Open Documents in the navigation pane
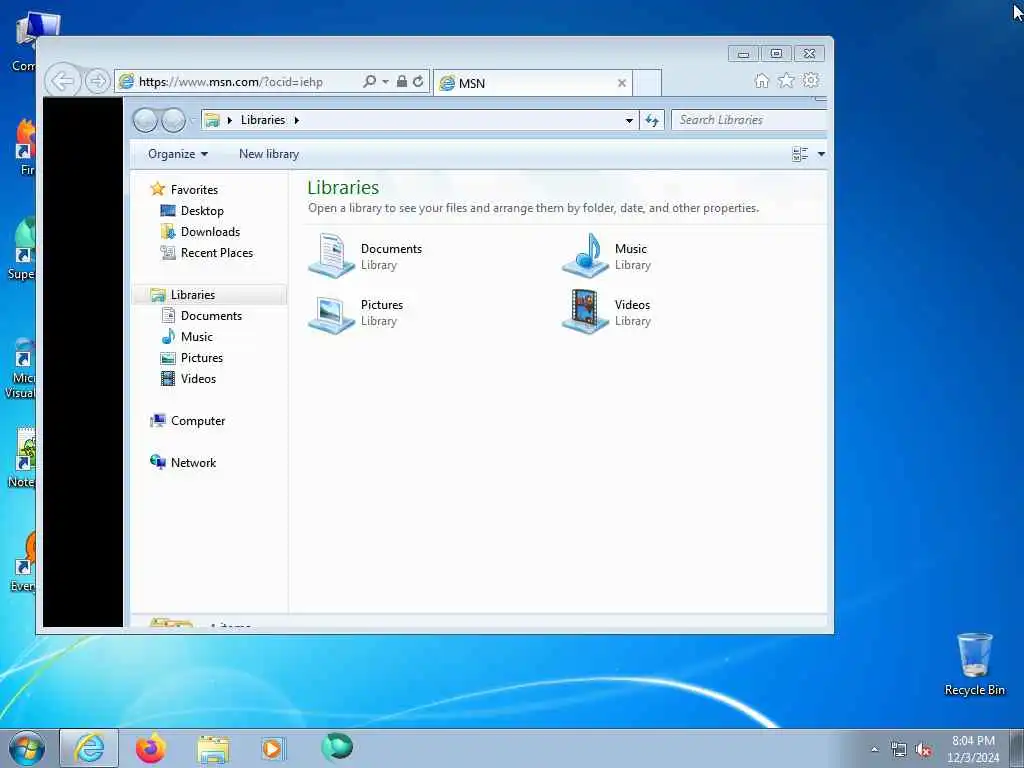Screen dimensions: 1024x768 (211, 315)
